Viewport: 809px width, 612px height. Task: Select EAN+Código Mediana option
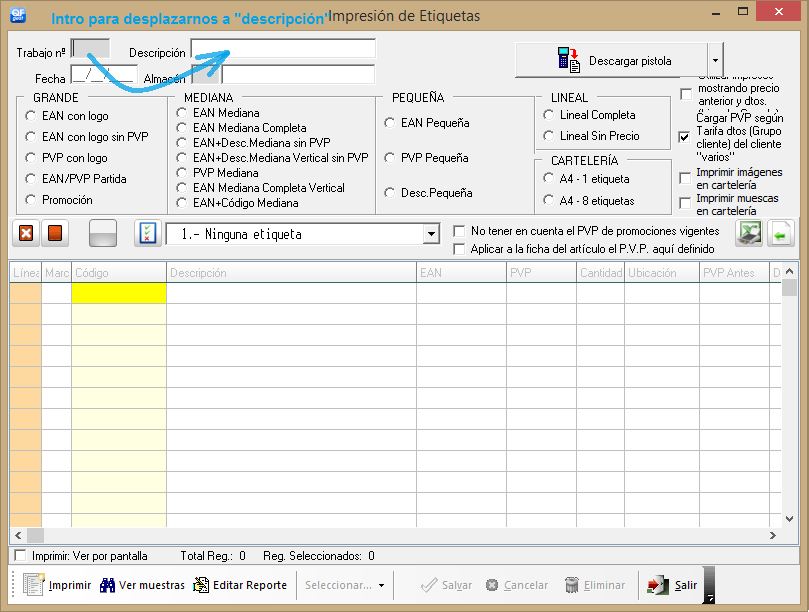[181, 203]
